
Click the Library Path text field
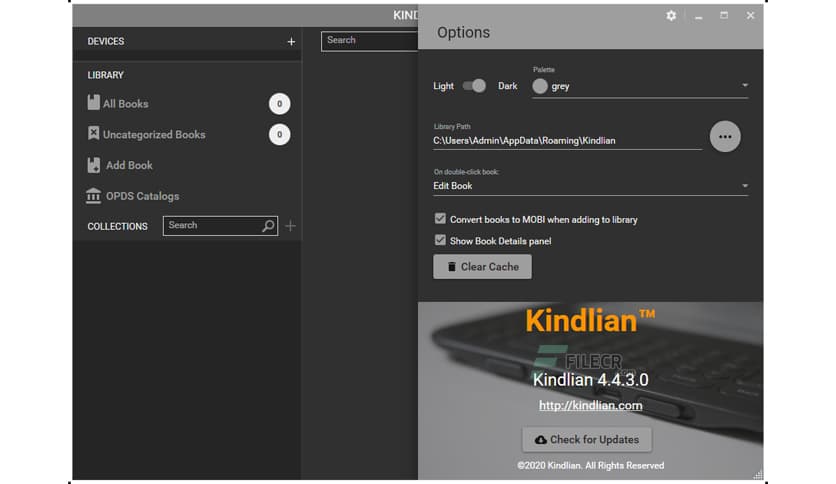click(567, 141)
